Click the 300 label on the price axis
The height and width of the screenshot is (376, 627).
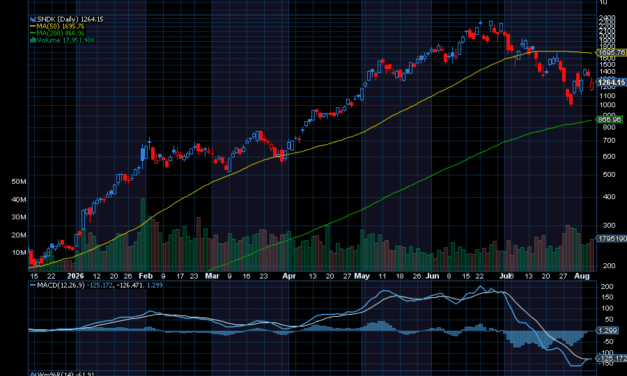point(609,225)
